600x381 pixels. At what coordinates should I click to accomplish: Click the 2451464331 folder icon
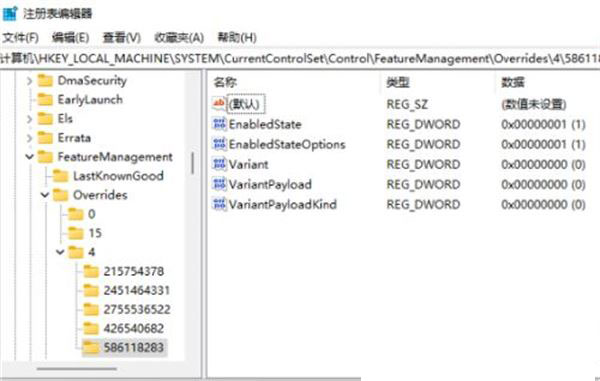point(91,291)
